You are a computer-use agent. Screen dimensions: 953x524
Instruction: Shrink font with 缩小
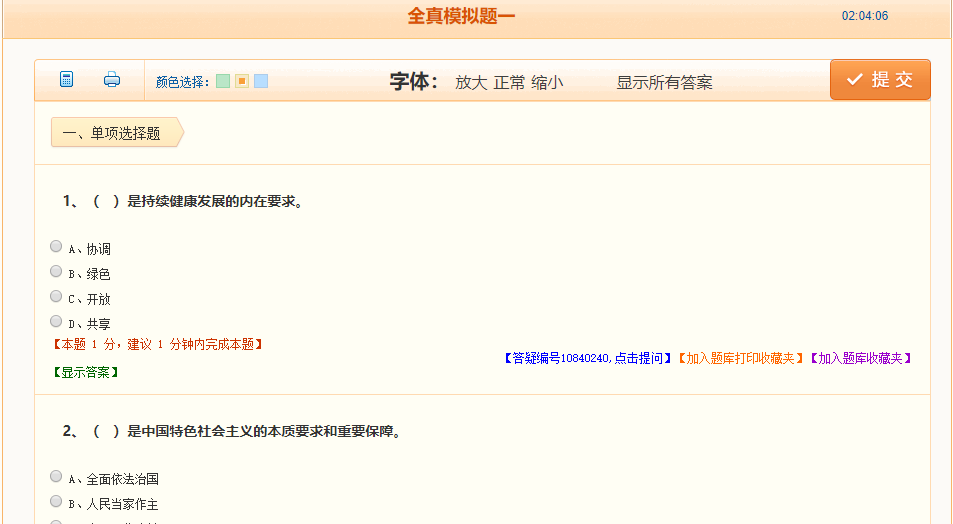[547, 82]
